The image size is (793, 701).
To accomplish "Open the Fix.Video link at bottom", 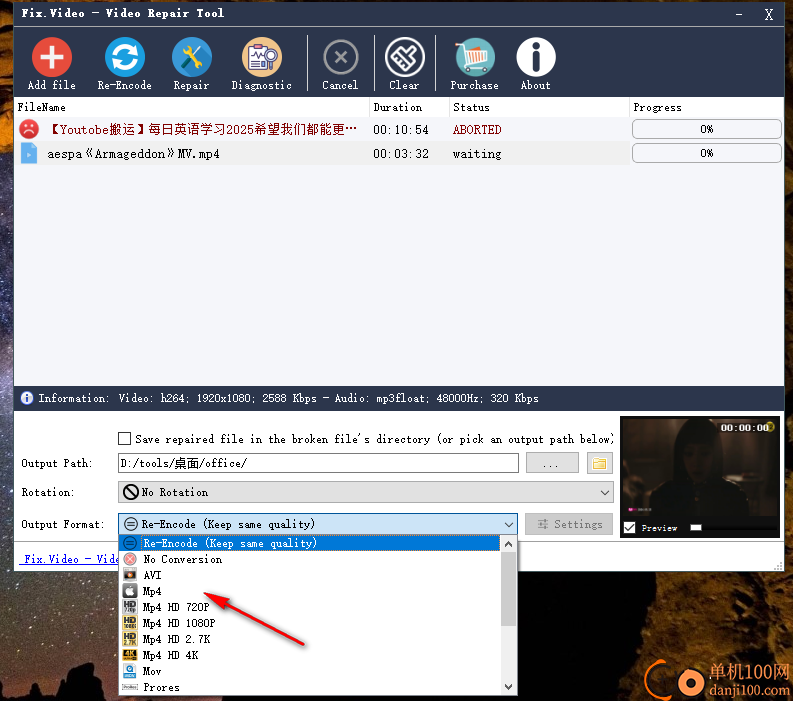I will click(69, 559).
